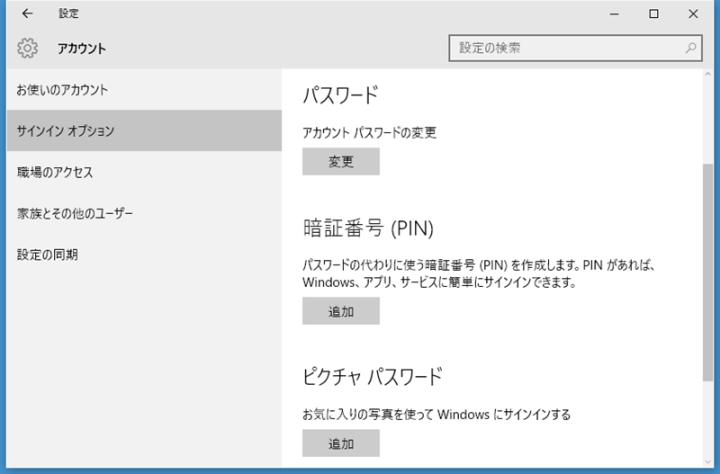Maximize the settings window
The image size is (720, 474).
653,14
